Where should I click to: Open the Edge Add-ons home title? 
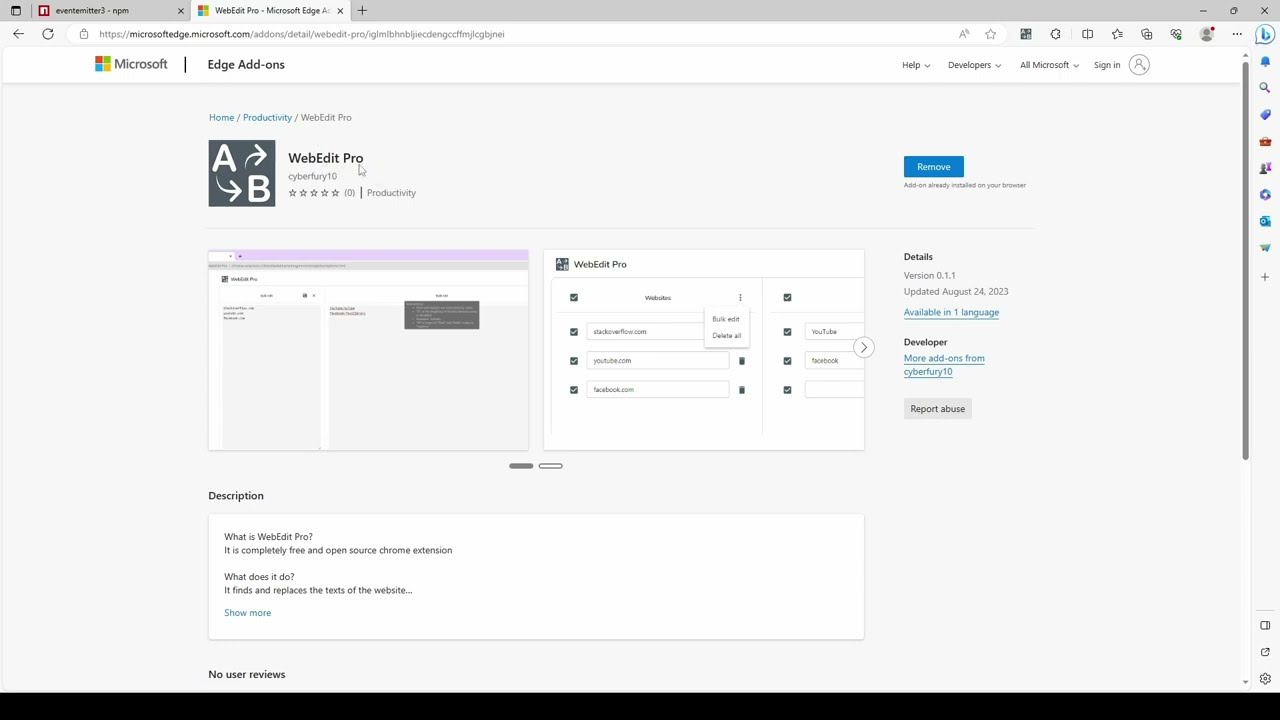246,65
